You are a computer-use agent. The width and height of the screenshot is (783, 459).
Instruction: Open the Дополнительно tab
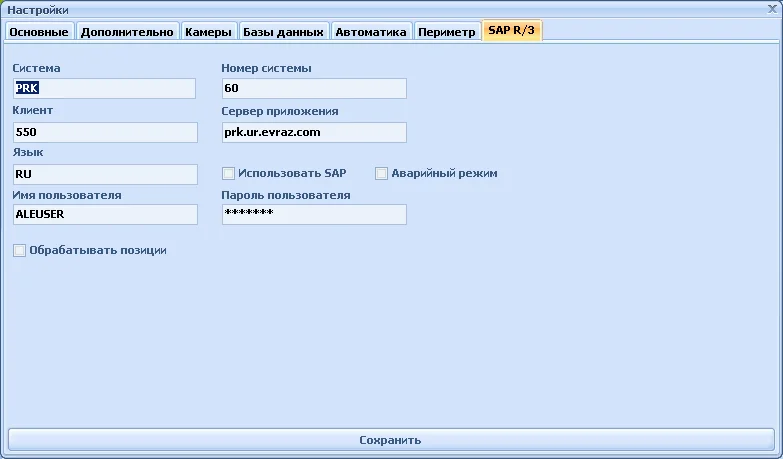128,32
